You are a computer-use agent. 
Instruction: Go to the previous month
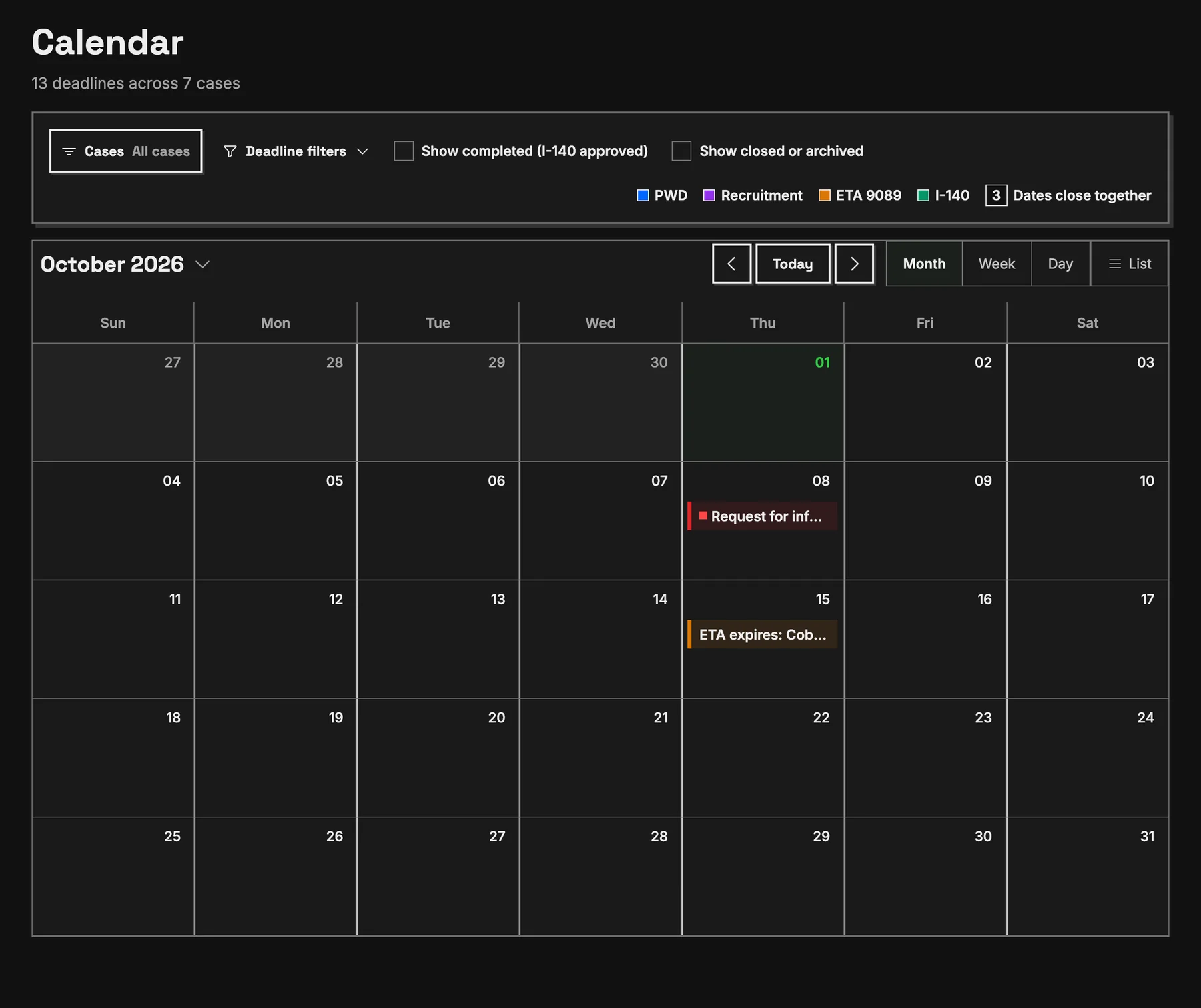coord(731,264)
